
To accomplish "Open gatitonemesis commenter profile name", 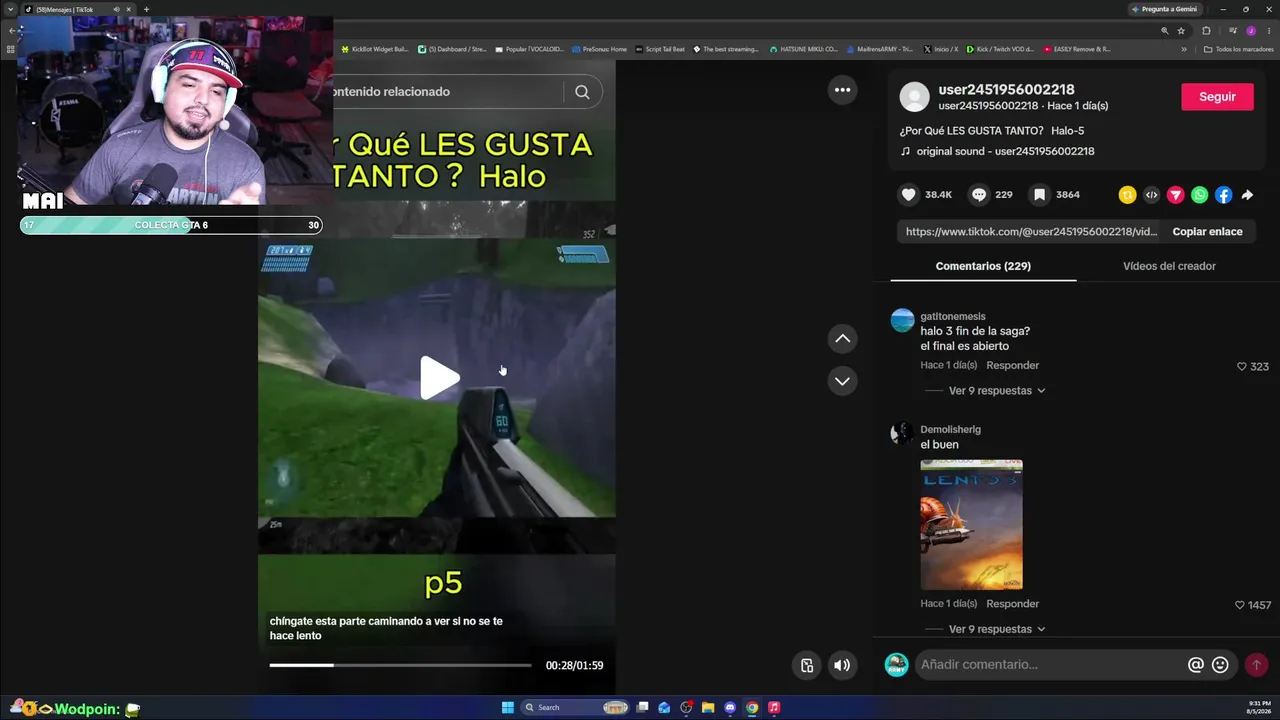I will pyautogui.click(x=953, y=316).
